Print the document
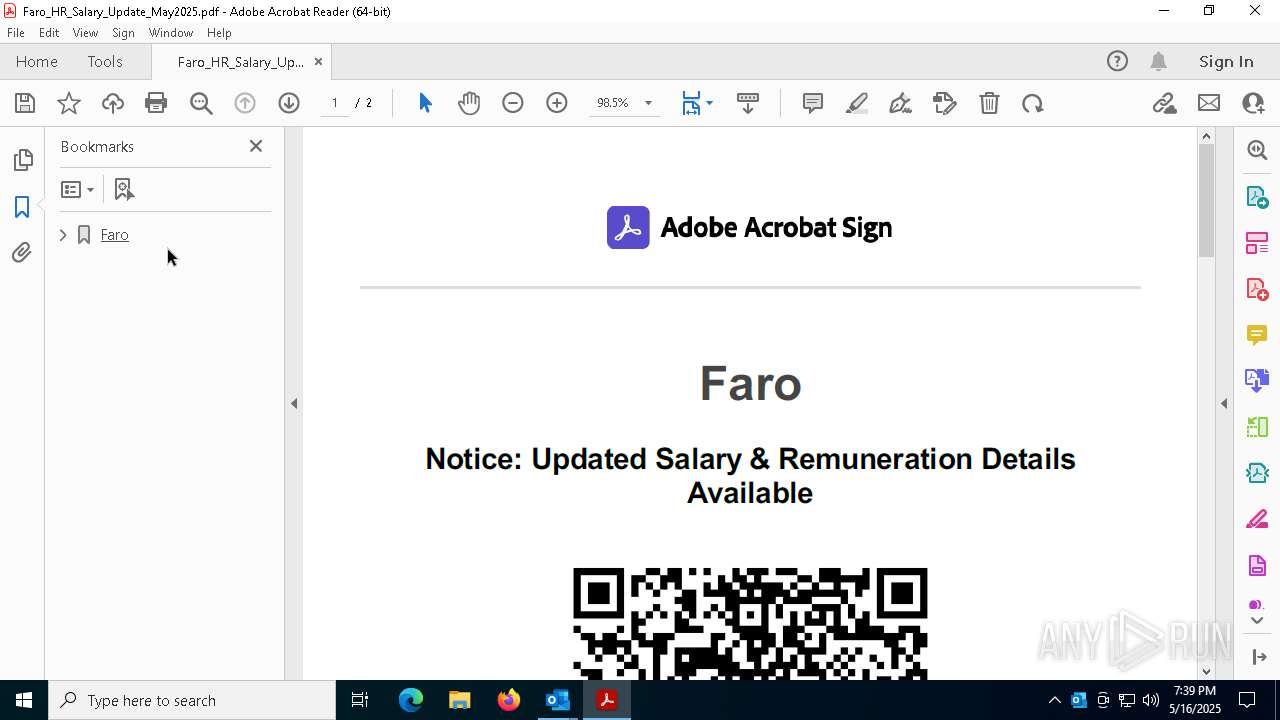Screen dimensions: 1280x720 pos(156,103)
